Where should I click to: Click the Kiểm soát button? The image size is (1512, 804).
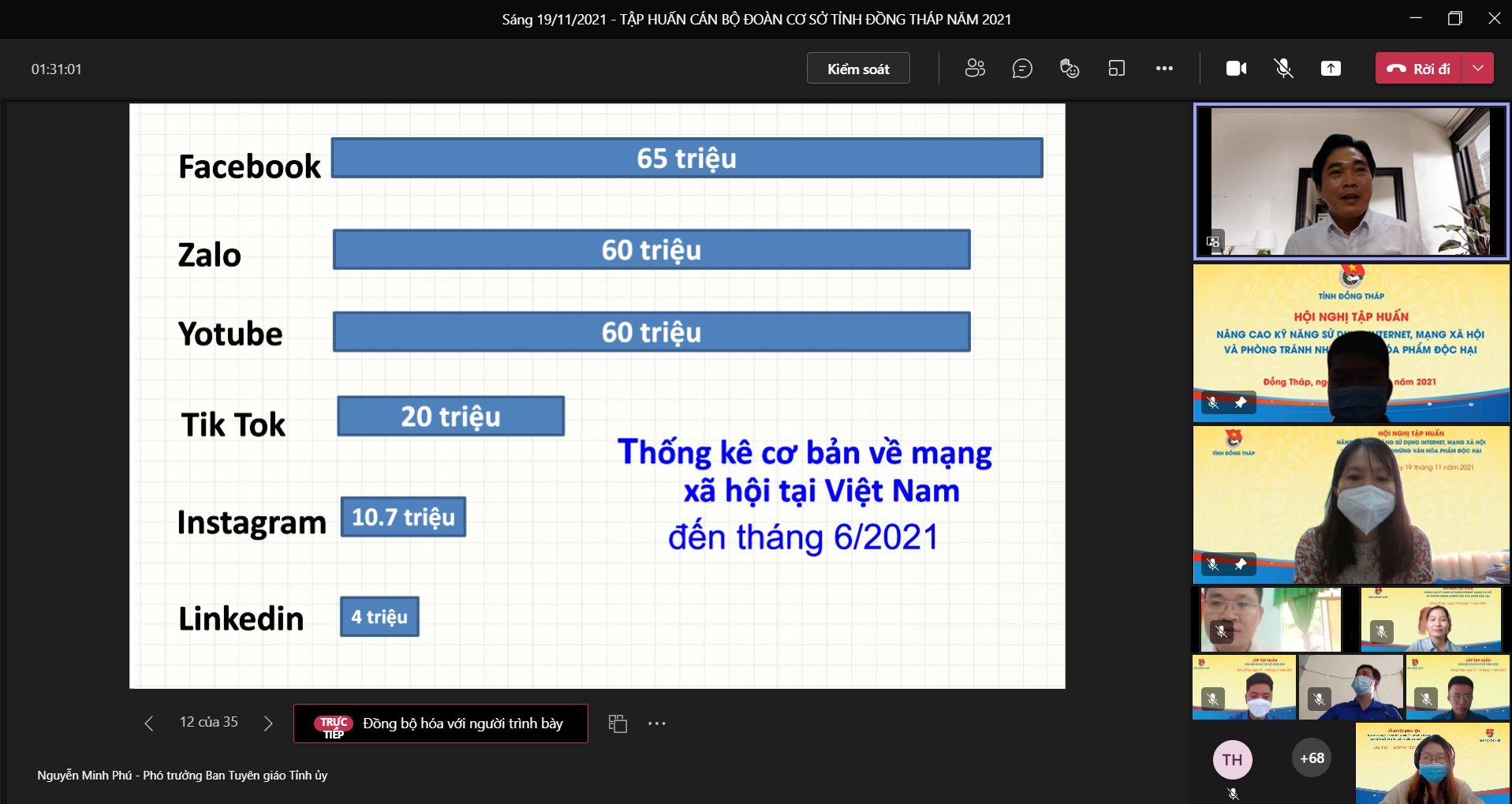click(x=858, y=69)
